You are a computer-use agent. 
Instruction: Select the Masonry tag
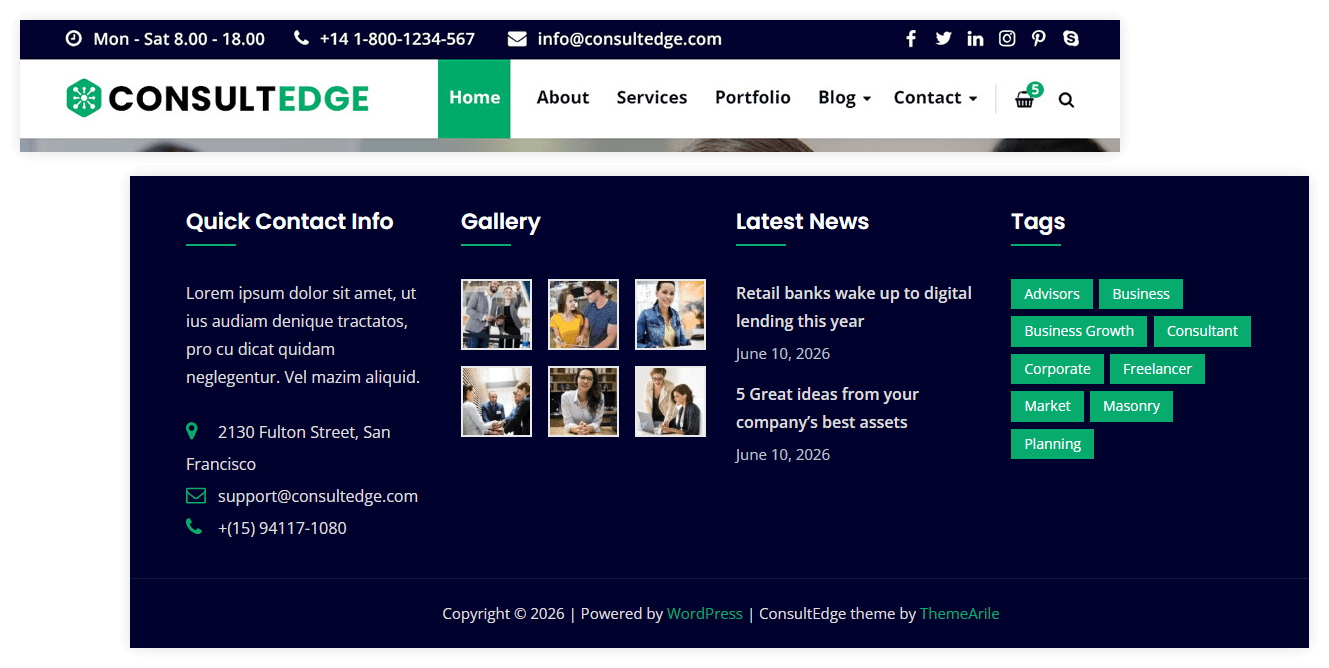pos(1131,406)
